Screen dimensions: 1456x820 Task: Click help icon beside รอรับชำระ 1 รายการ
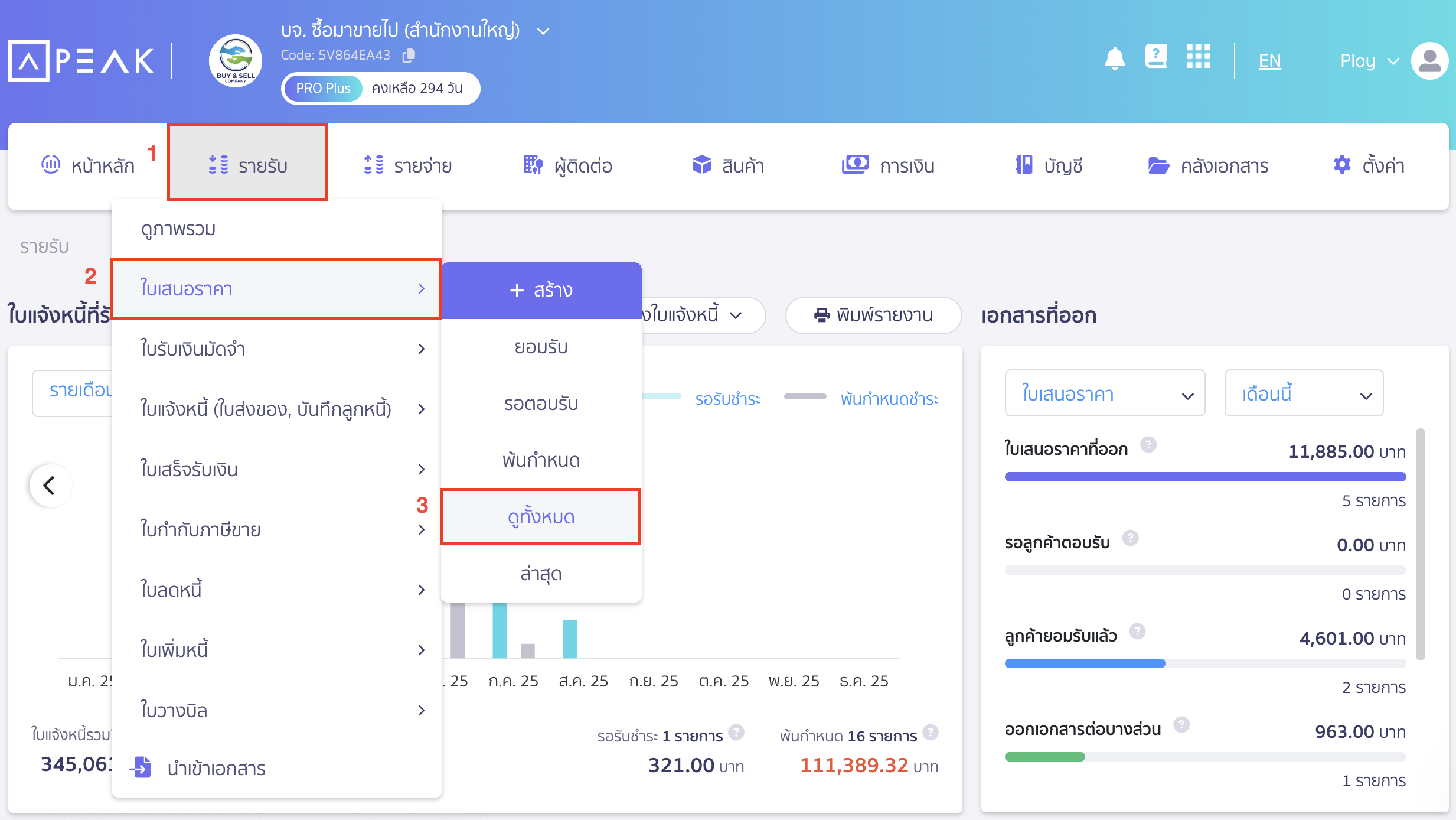736,732
